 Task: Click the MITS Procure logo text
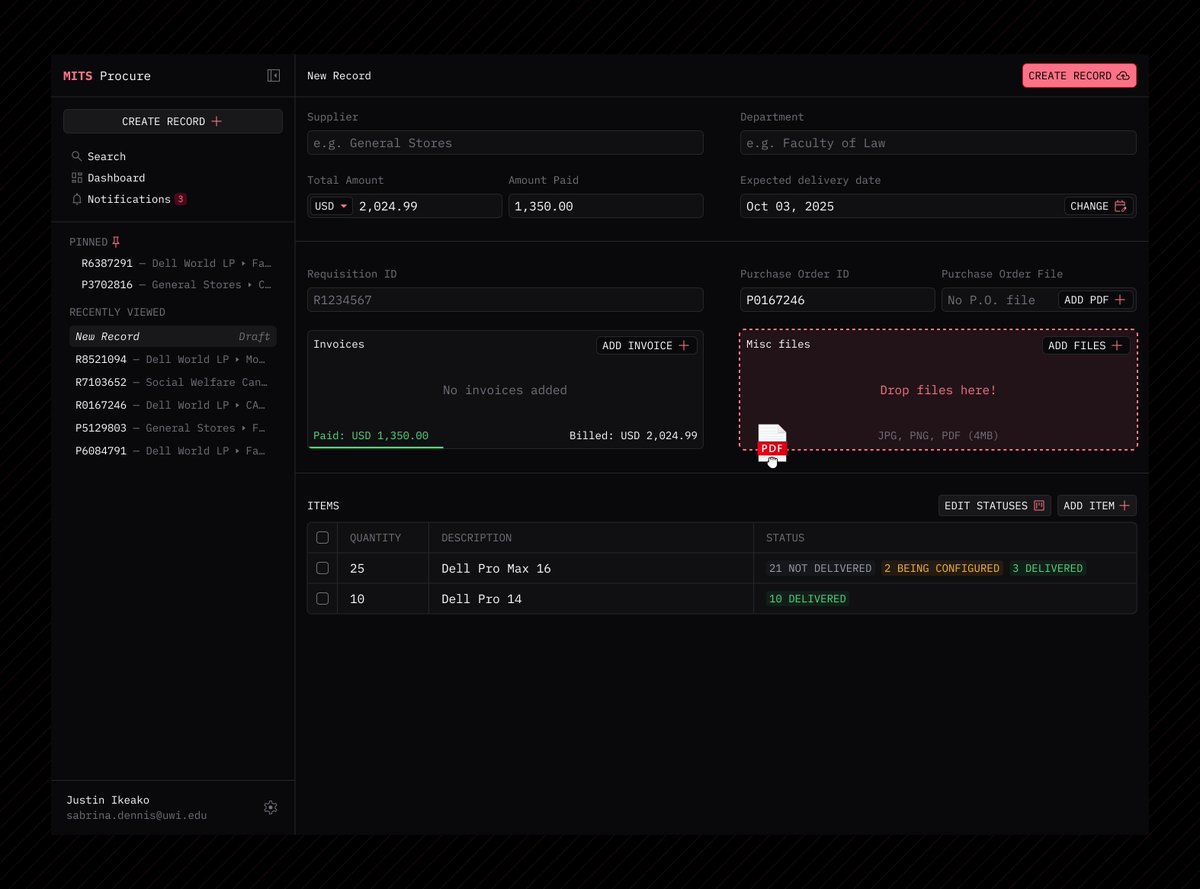pos(107,76)
